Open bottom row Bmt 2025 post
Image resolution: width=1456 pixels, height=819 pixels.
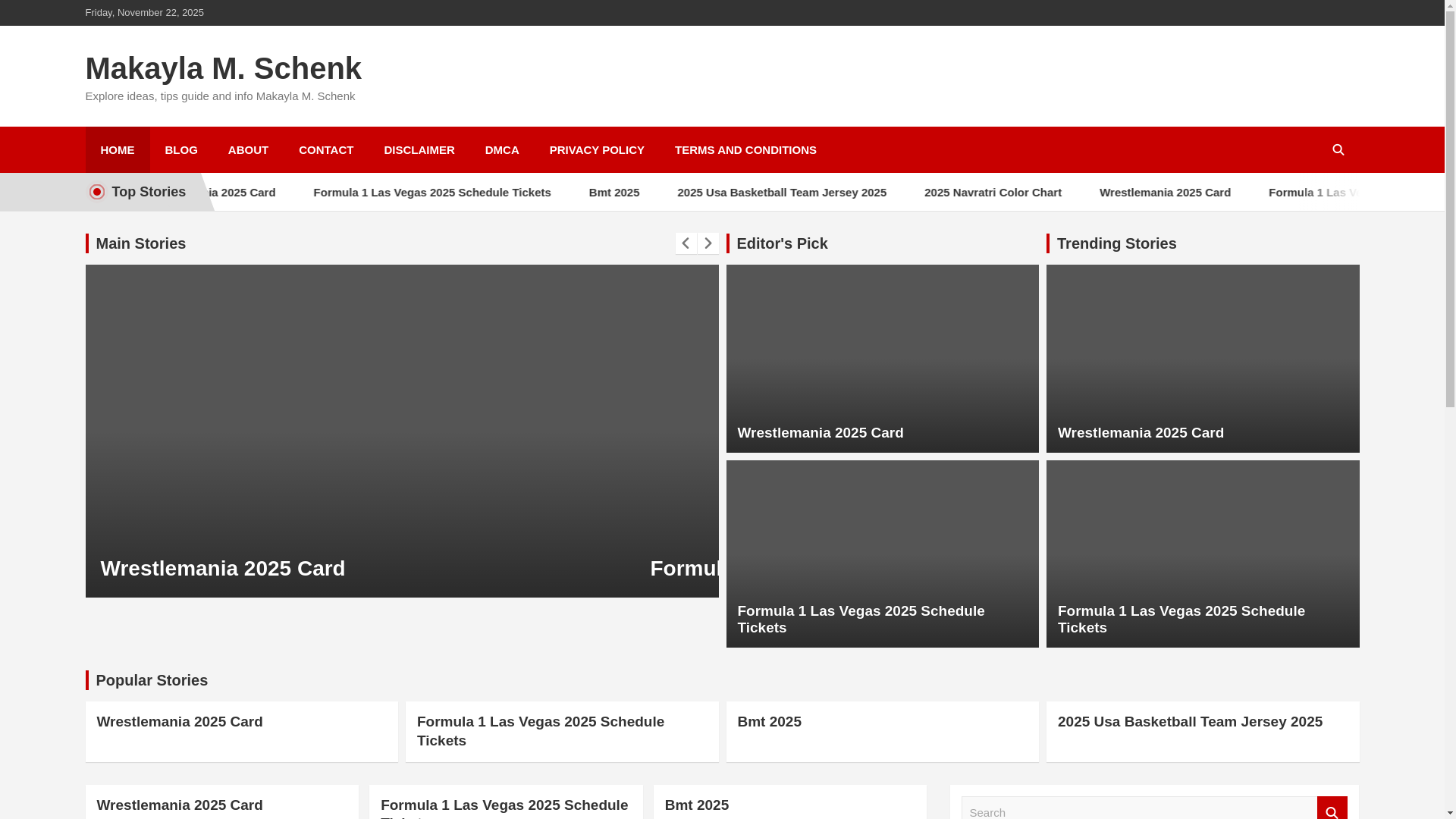tap(696, 805)
